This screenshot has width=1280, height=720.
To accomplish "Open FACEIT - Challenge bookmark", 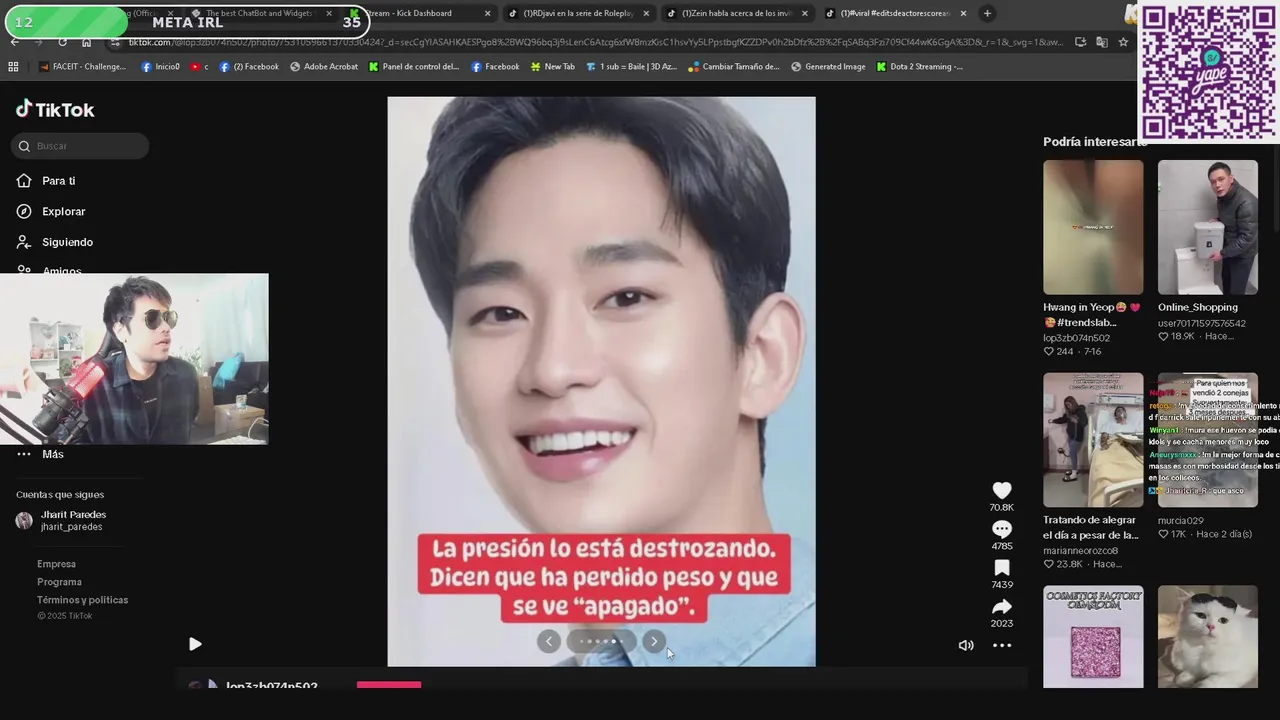I will coord(83,67).
